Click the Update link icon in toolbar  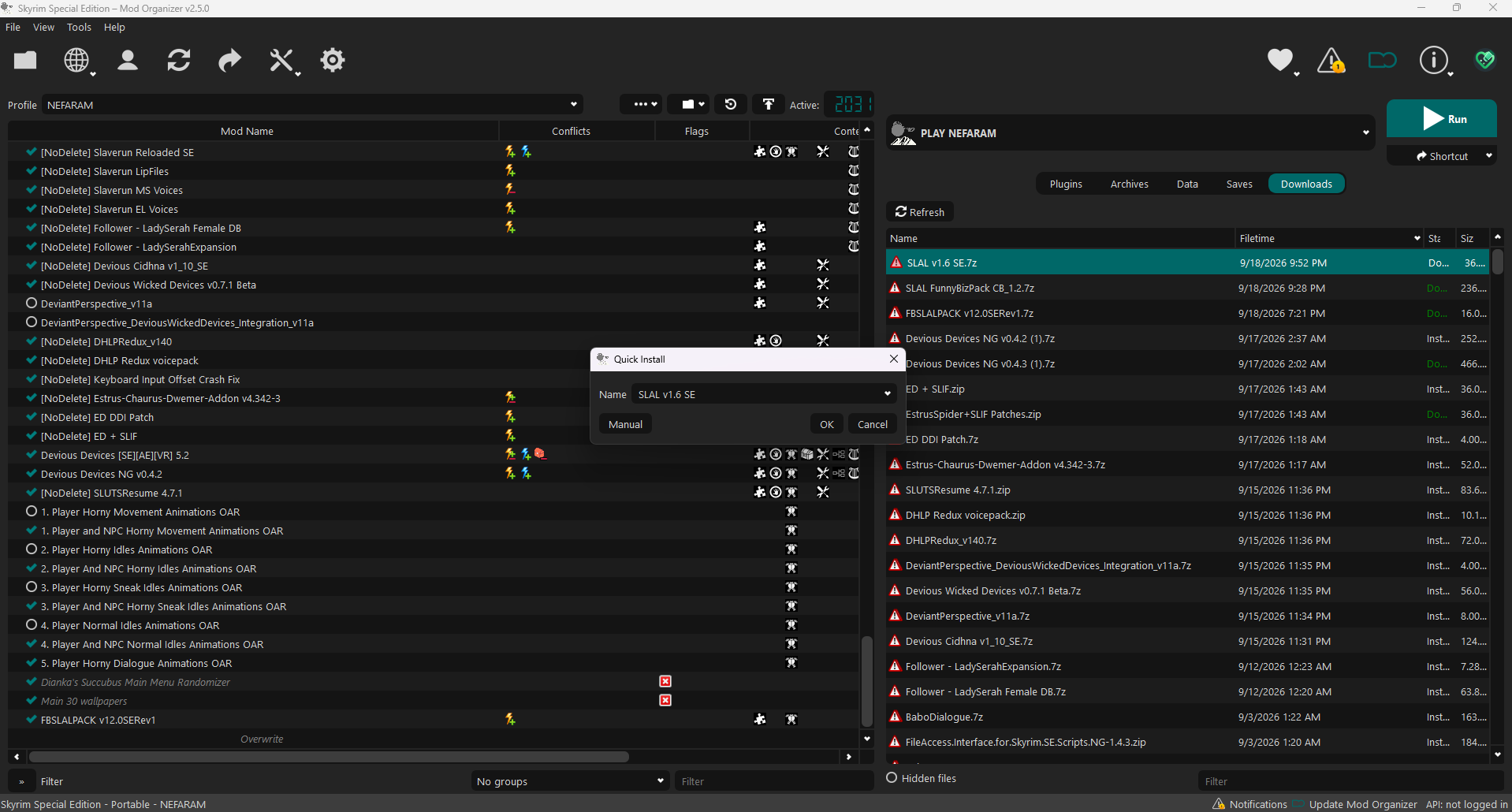pyautogui.click(x=1383, y=60)
